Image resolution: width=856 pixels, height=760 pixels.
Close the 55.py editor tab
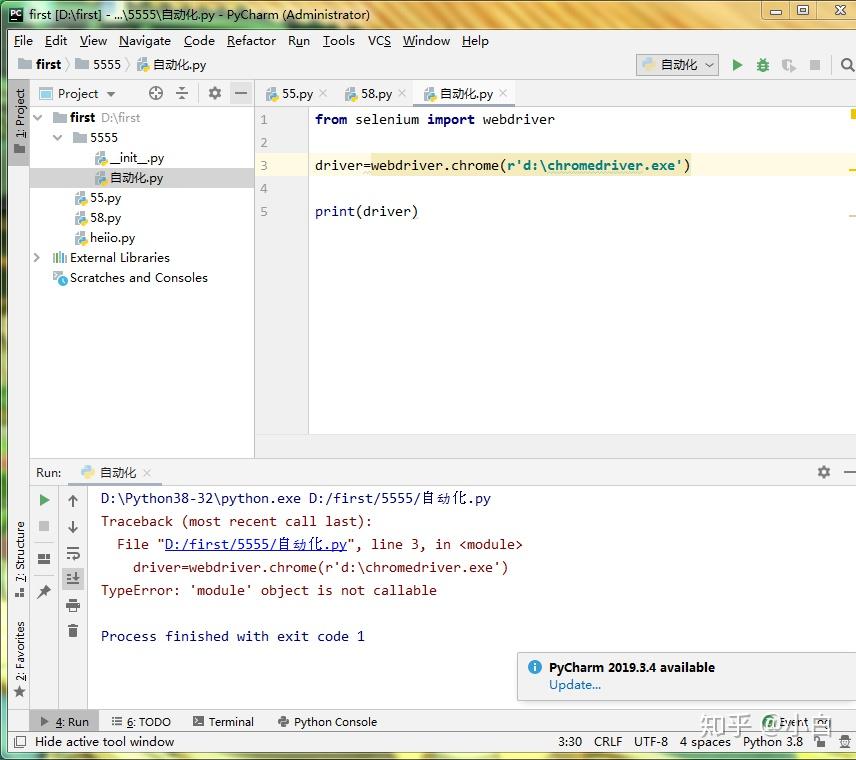coord(323,93)
